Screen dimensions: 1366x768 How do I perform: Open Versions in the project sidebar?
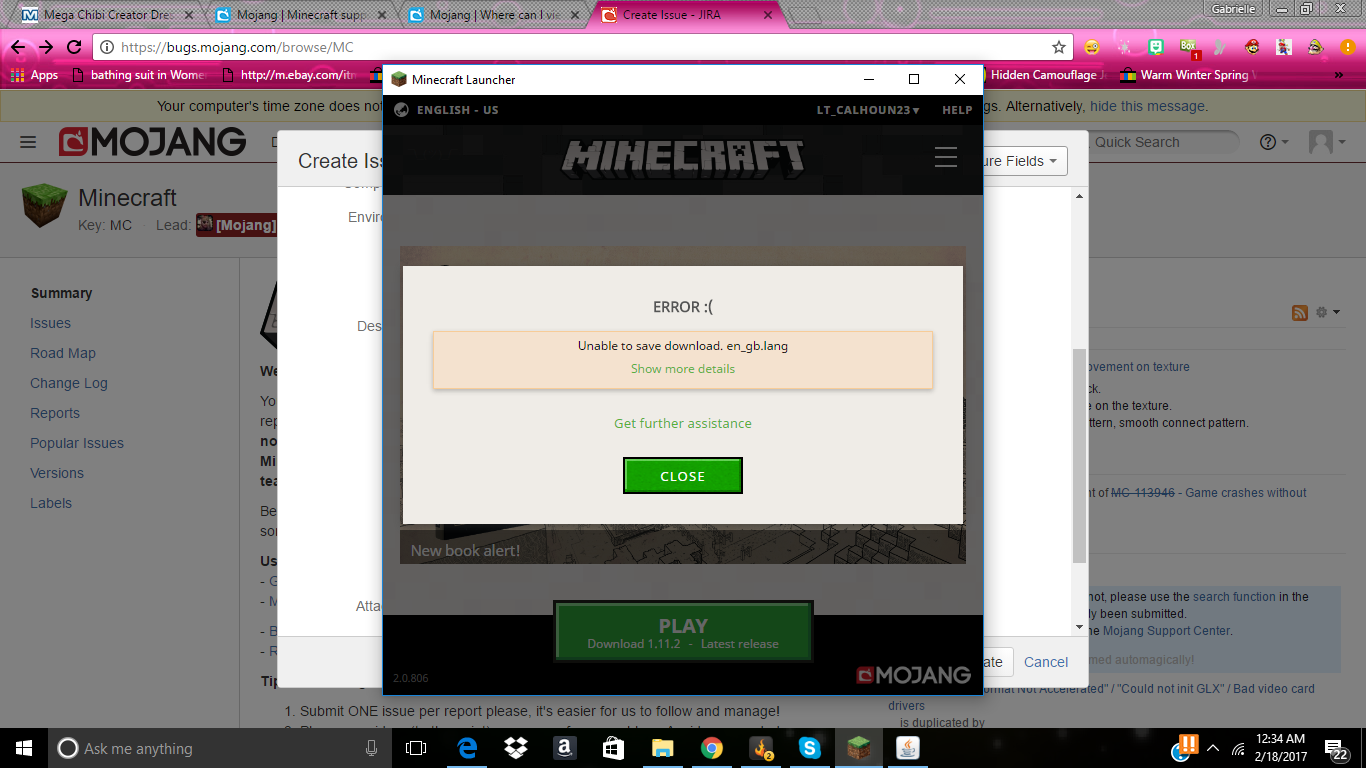57,473
